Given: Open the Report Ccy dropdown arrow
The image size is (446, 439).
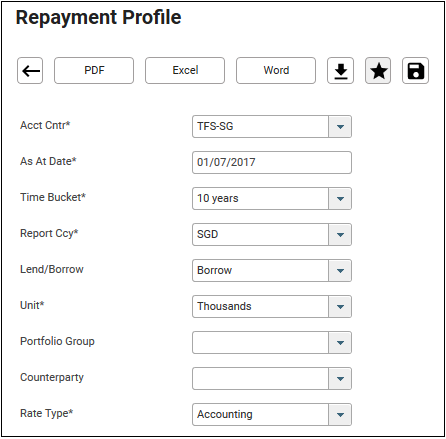Looking at the screenshot, I should tap(340, 235).
